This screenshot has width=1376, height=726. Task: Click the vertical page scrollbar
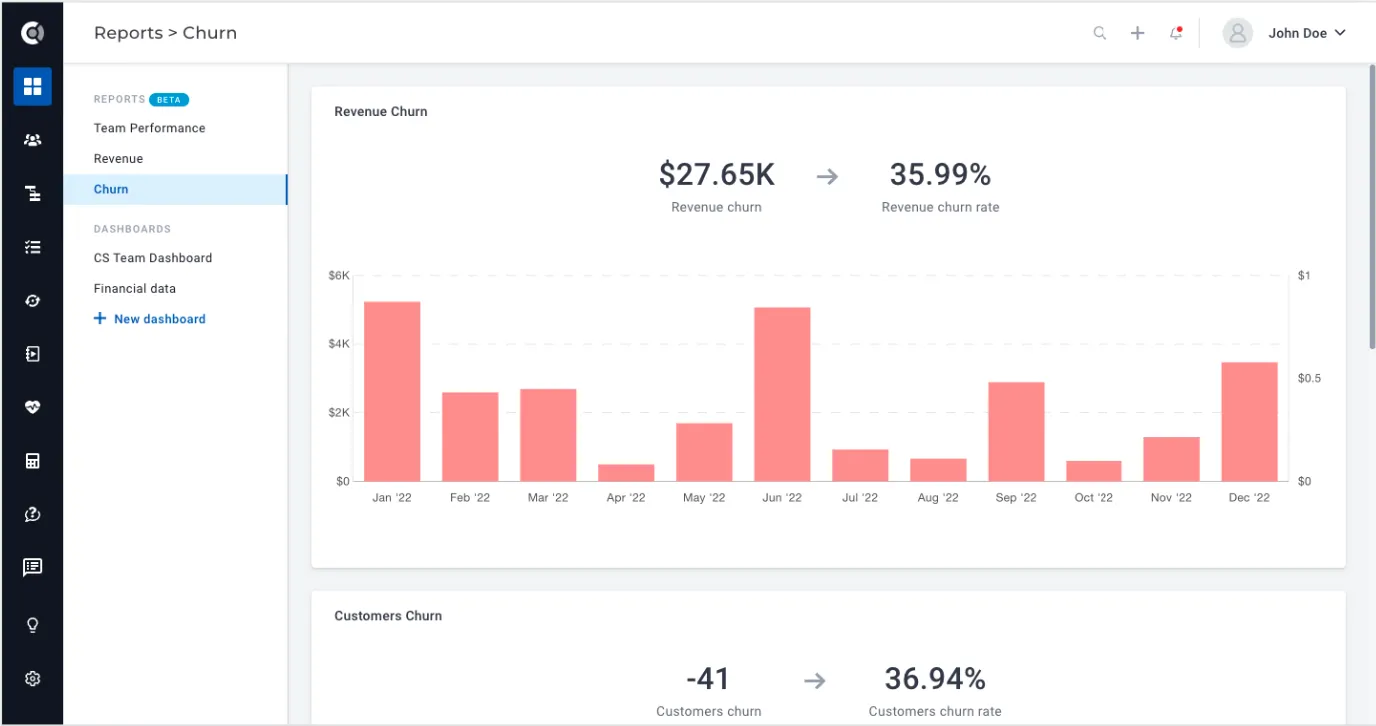[x=1372, y=208]
